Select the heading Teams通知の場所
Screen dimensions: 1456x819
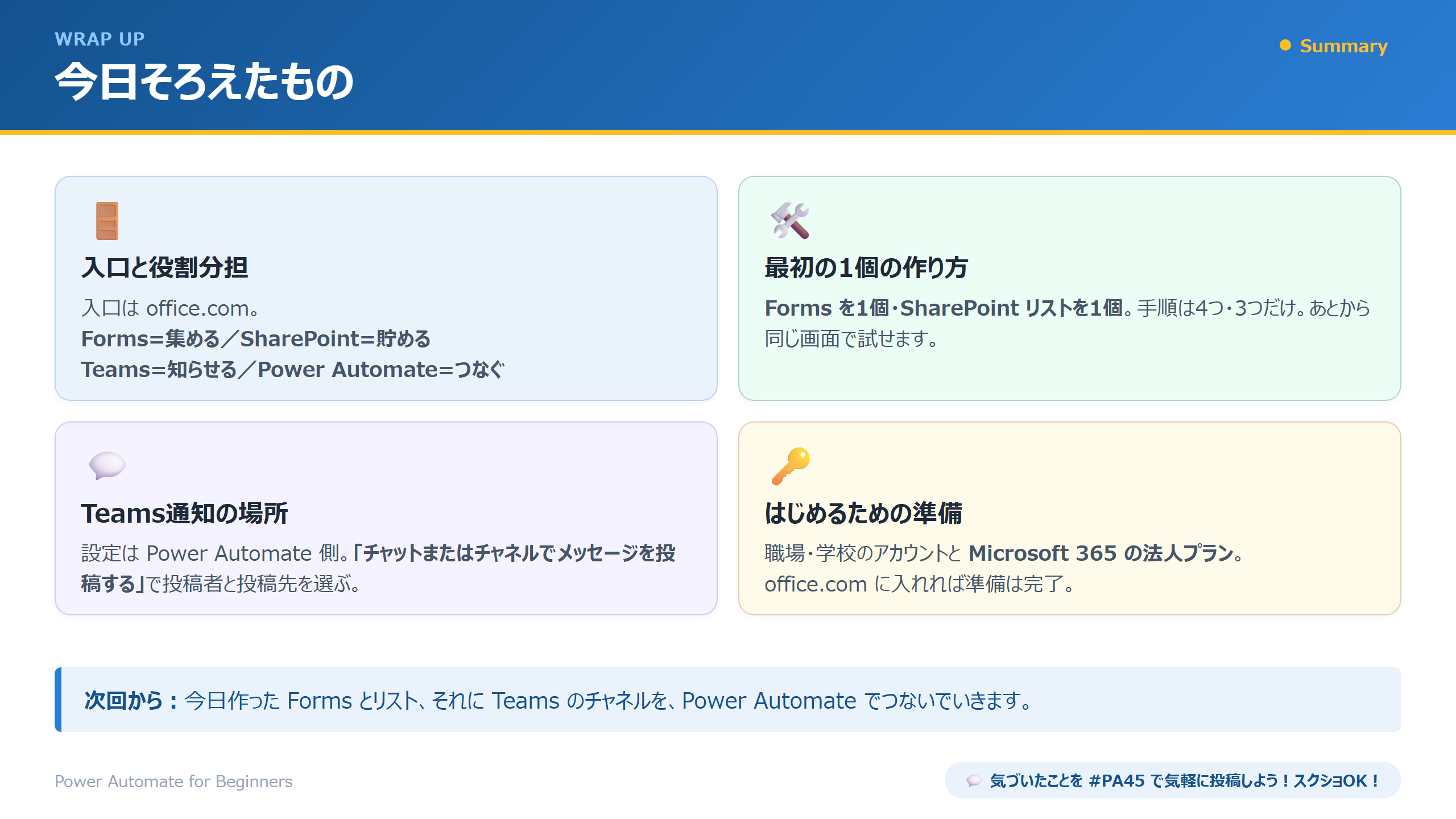(x=185, y=513)
